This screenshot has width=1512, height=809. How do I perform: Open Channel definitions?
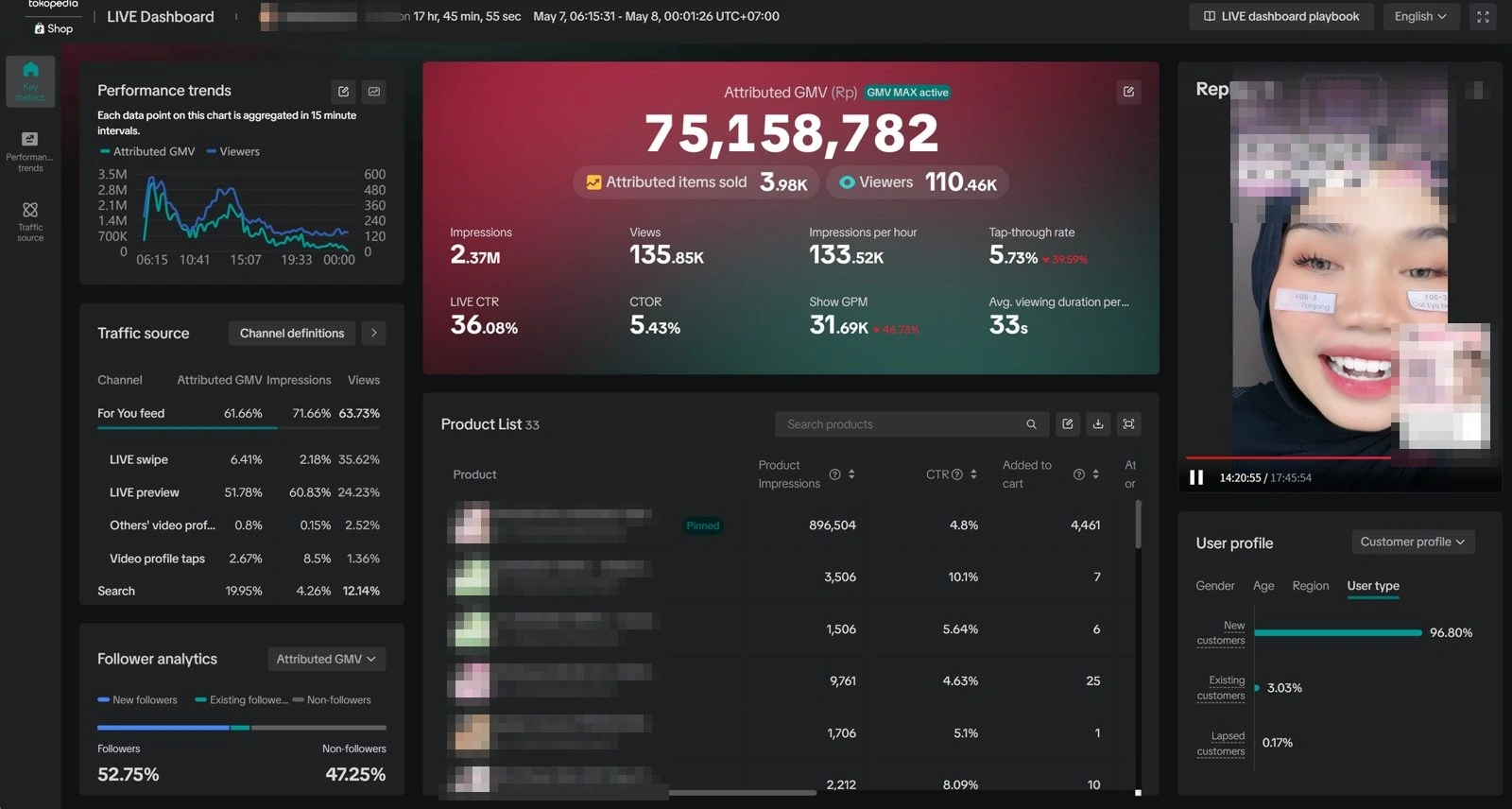[x=292, y=333]
